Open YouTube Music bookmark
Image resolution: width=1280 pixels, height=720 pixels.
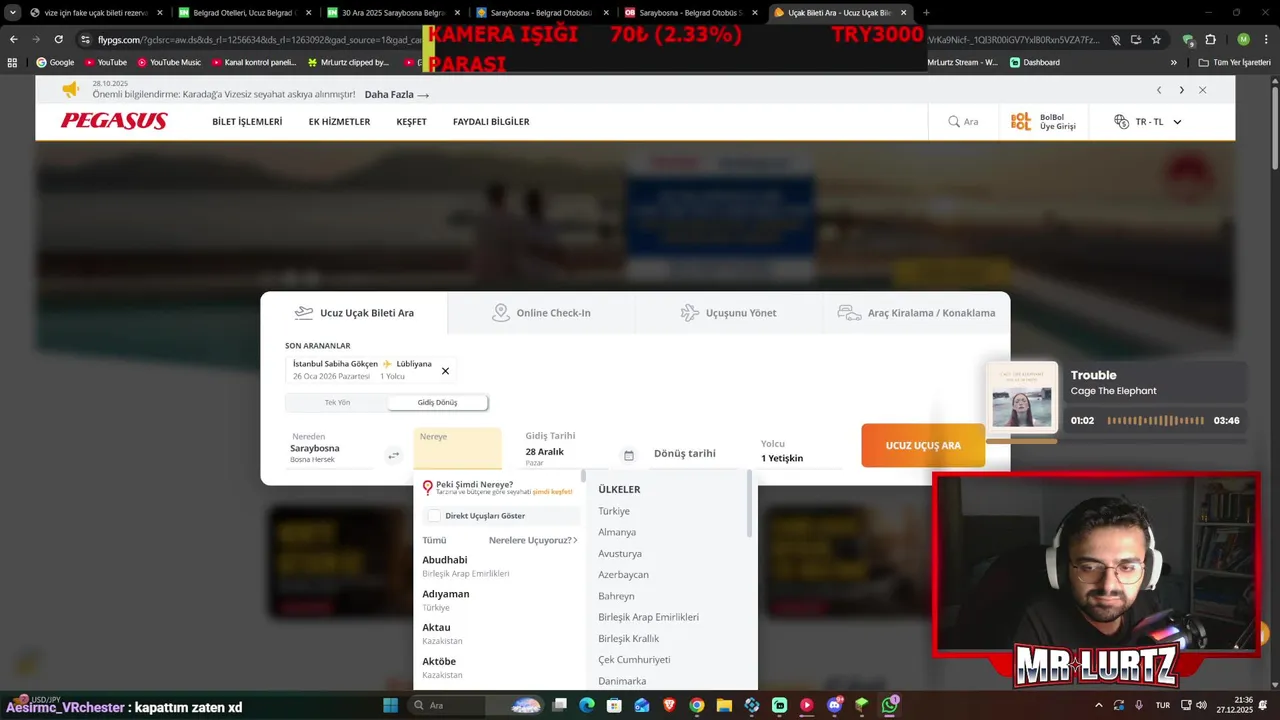point(169,62)
